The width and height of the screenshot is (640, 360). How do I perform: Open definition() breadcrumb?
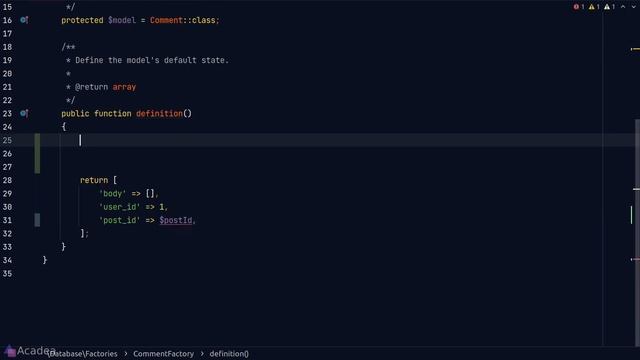[229, 354]
